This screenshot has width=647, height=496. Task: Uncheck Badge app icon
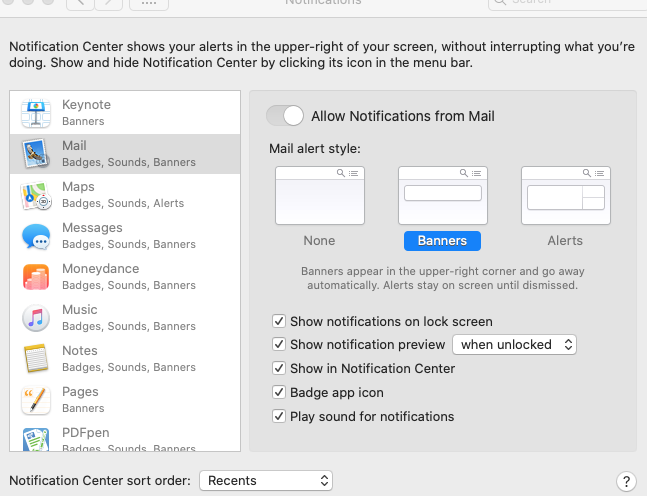[x=279, y=392]
